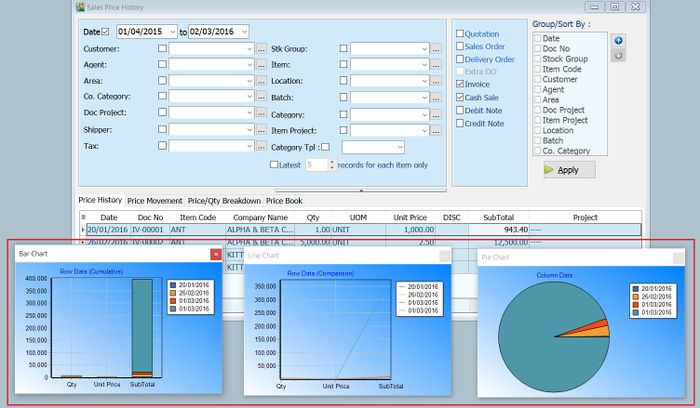Expand the start date dropdown

point(172,32)
